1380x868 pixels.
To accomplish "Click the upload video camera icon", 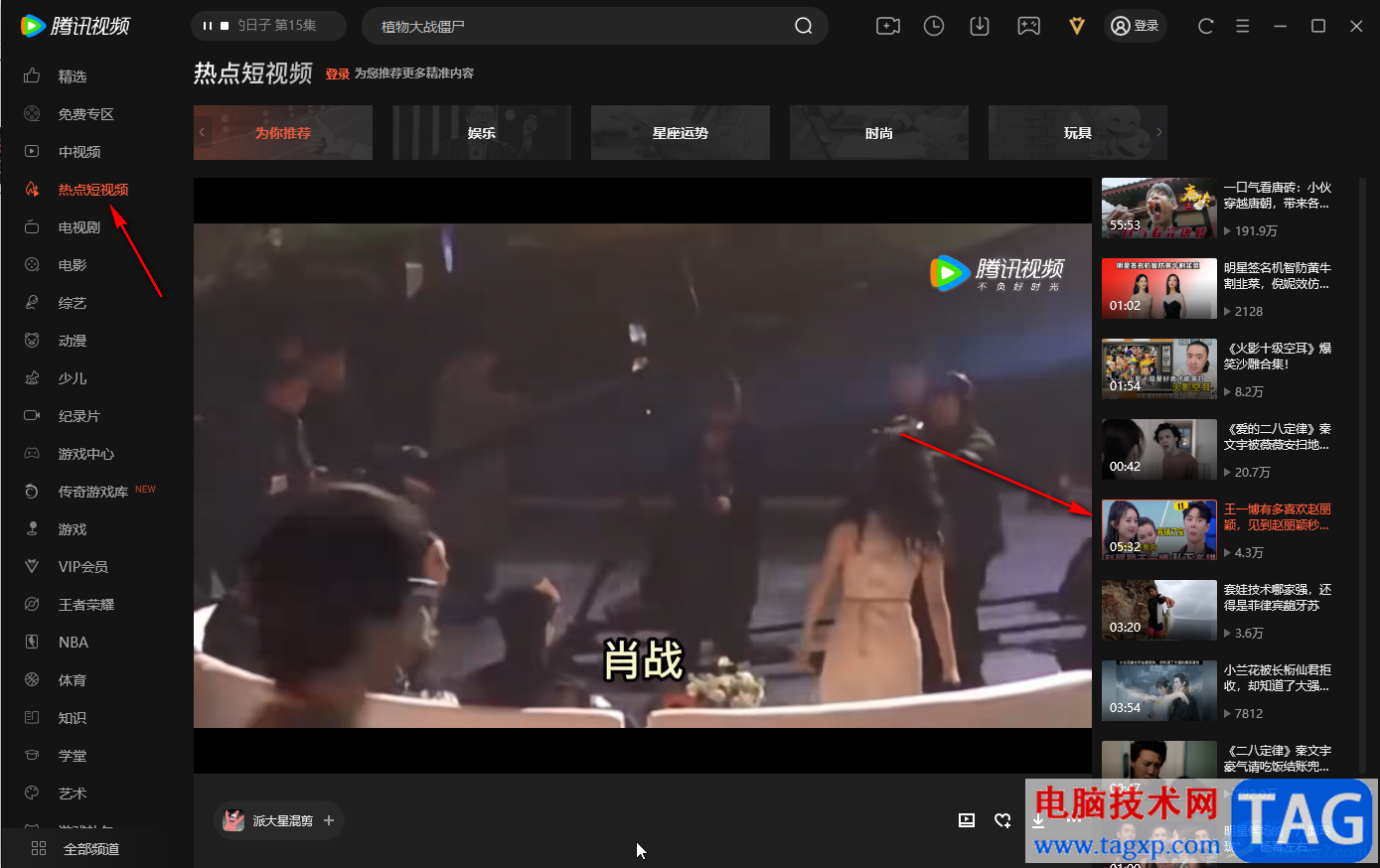I will tap(888, 26).
